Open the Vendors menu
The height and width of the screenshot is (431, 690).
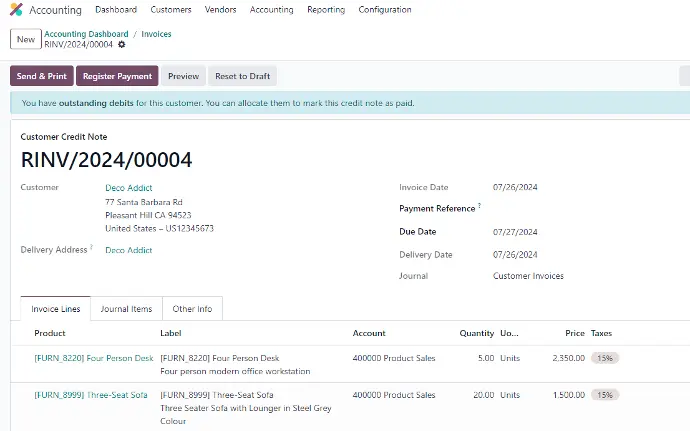220,9
